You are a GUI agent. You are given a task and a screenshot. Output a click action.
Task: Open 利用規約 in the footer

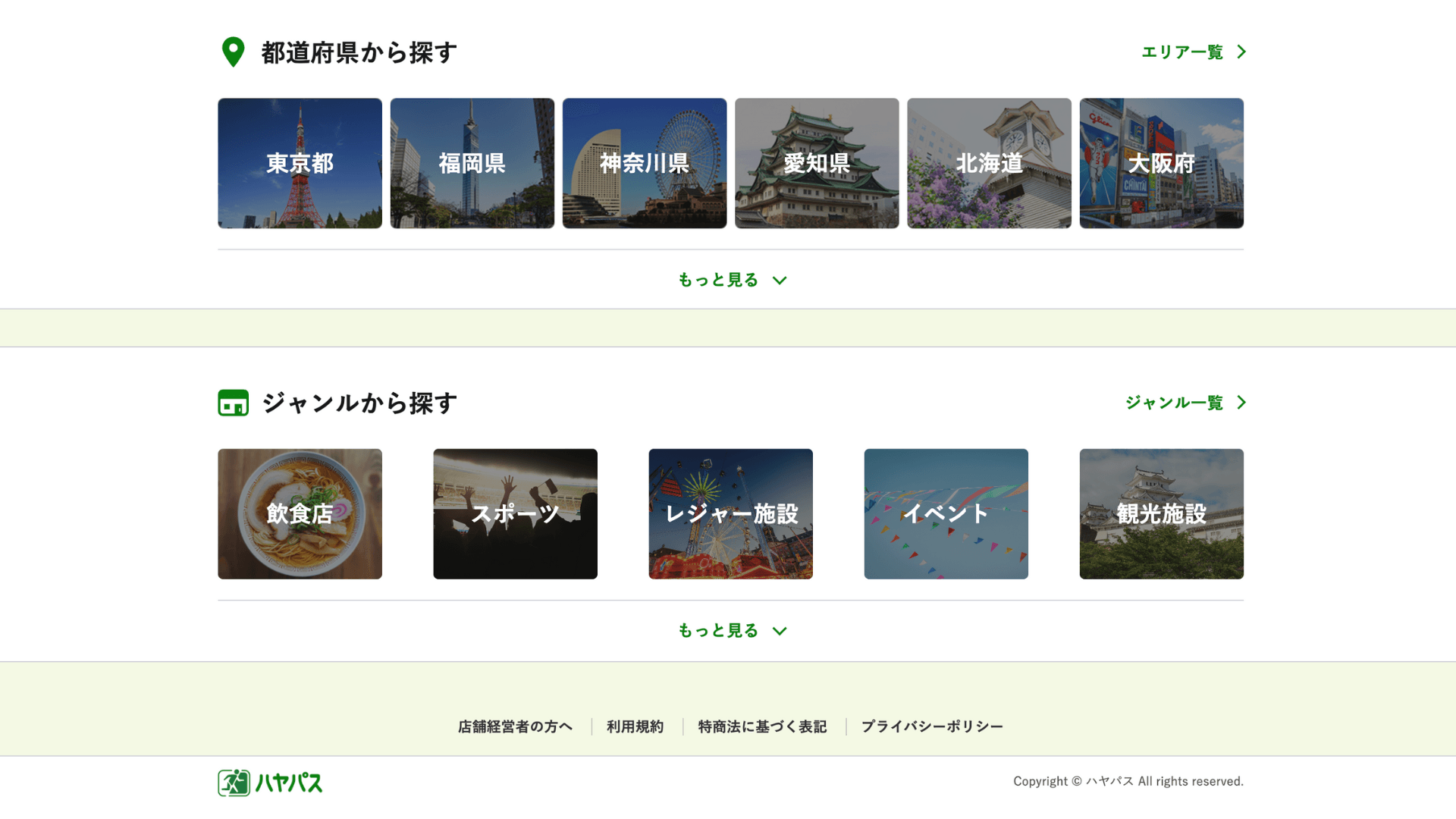coord(635,726)
